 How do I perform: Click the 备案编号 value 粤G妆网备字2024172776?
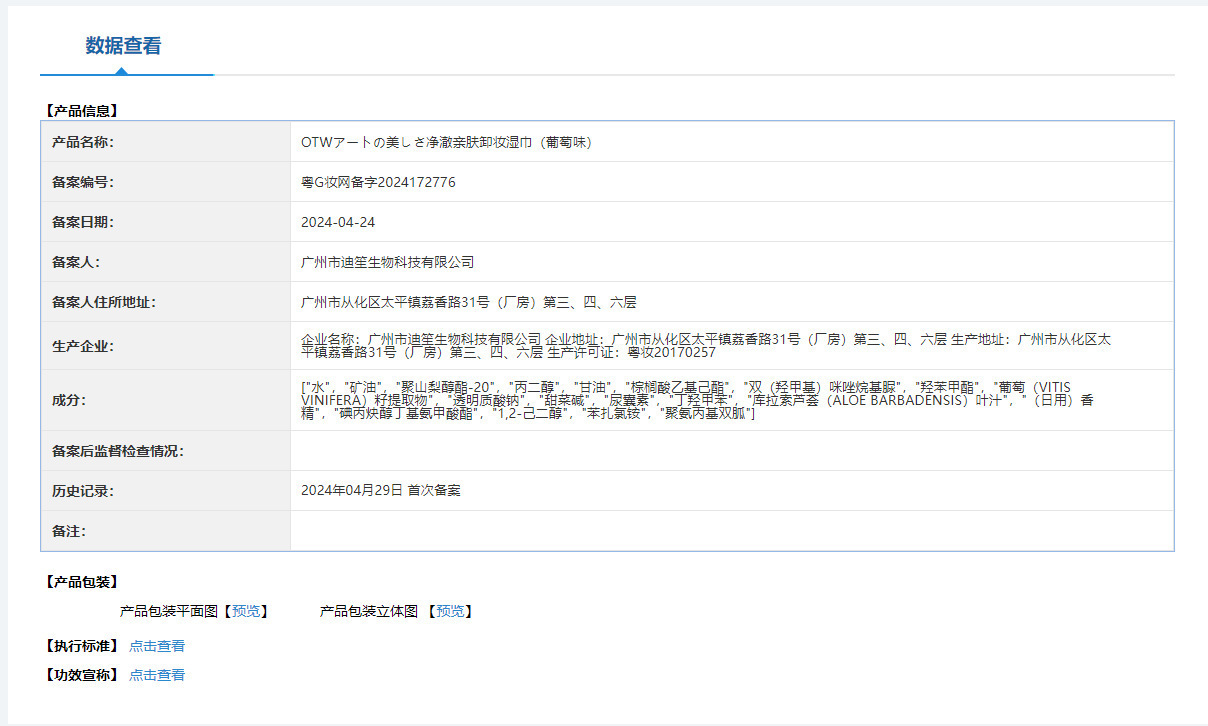378,182
